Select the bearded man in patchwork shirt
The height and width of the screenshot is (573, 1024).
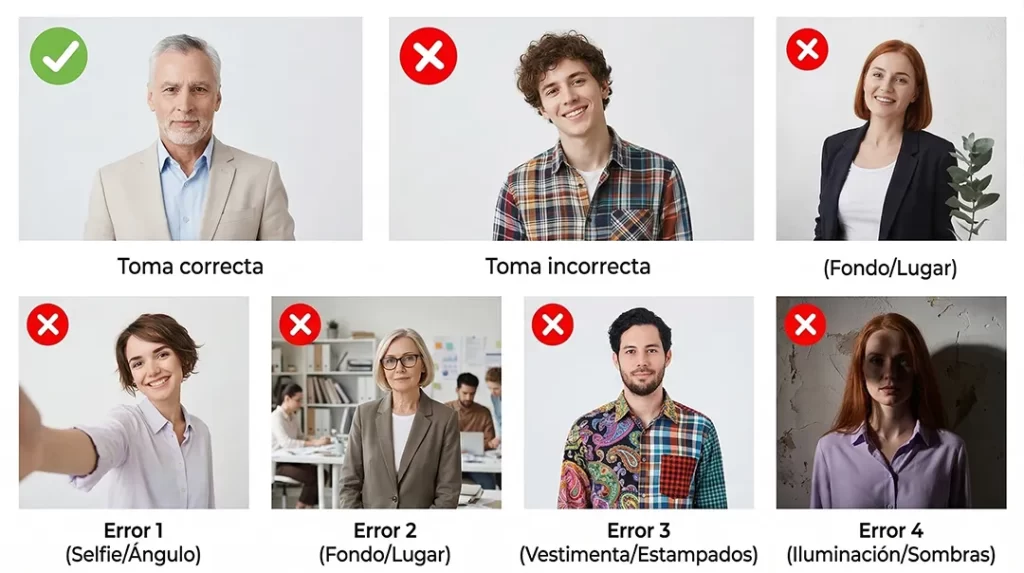[x=639, y=402]
